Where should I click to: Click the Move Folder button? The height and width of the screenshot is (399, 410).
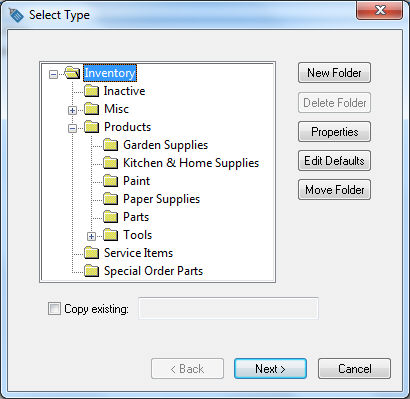(x=334, y=190)
